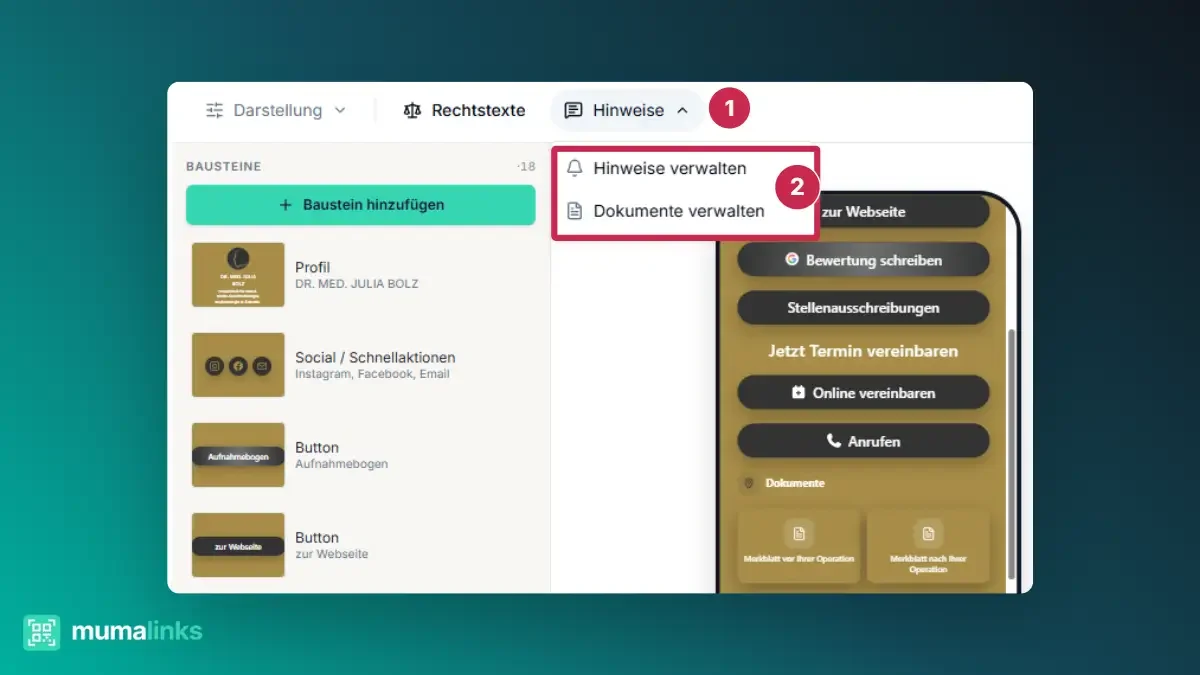Open the Darstellung dropdown
The height and width of the screenshot is (675, 1200).
pos(276,110)
